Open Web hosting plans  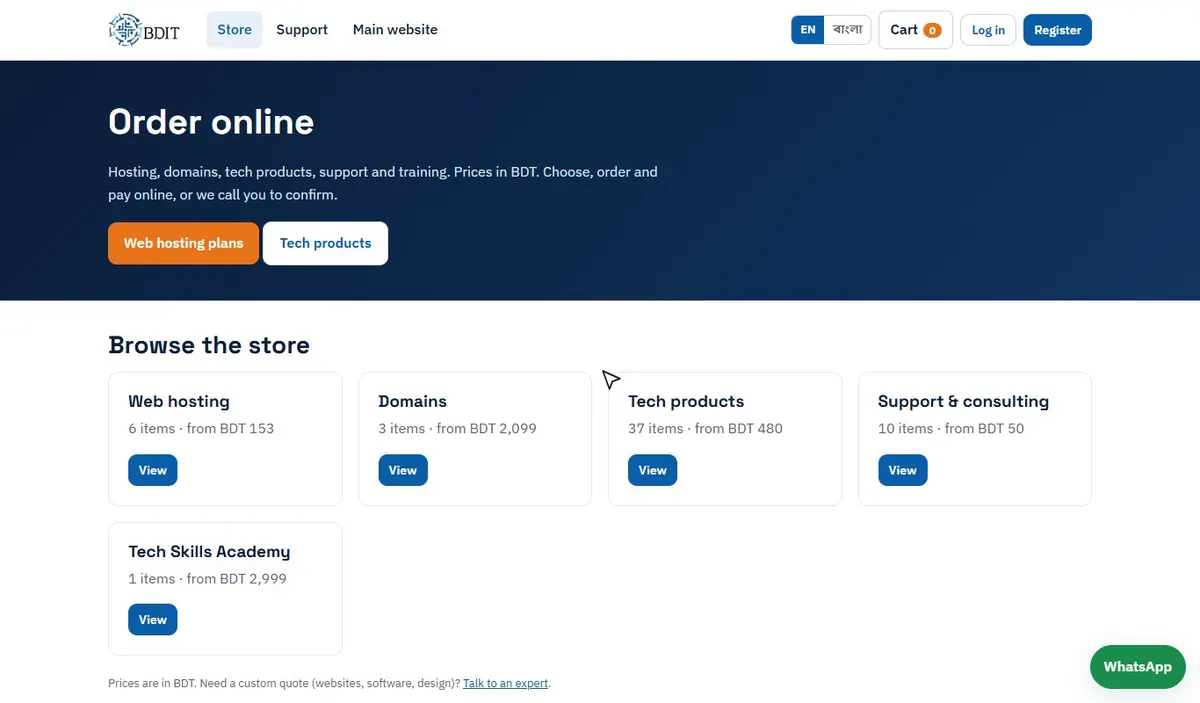point(183,243)
